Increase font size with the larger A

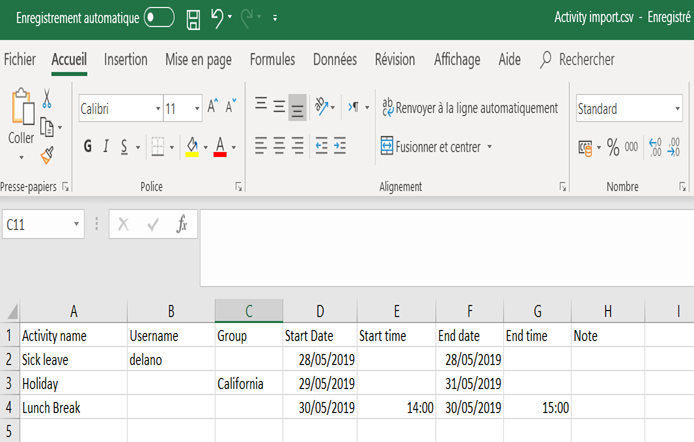[212, 106]
